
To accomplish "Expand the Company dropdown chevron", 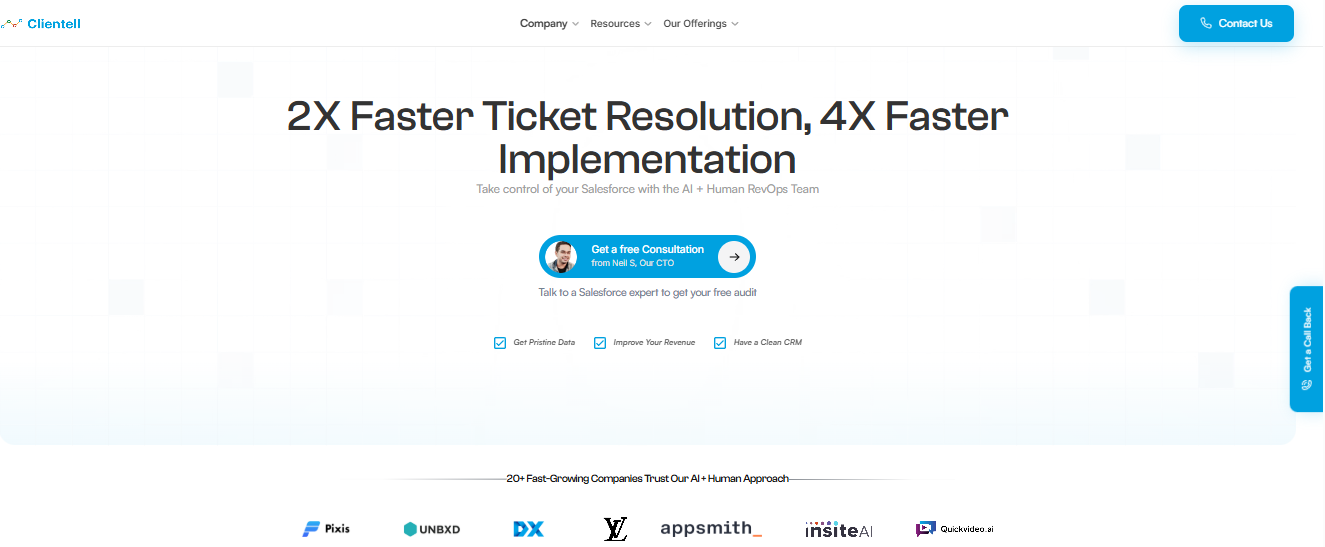I will (x=575, y=24).
